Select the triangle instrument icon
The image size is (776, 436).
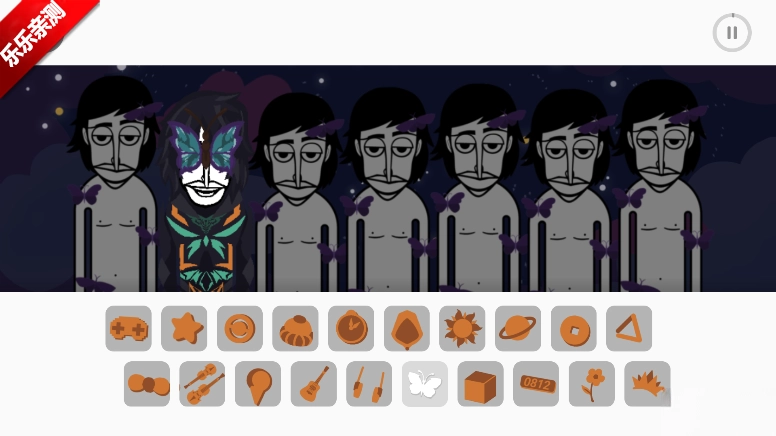[x=629, y=329]
